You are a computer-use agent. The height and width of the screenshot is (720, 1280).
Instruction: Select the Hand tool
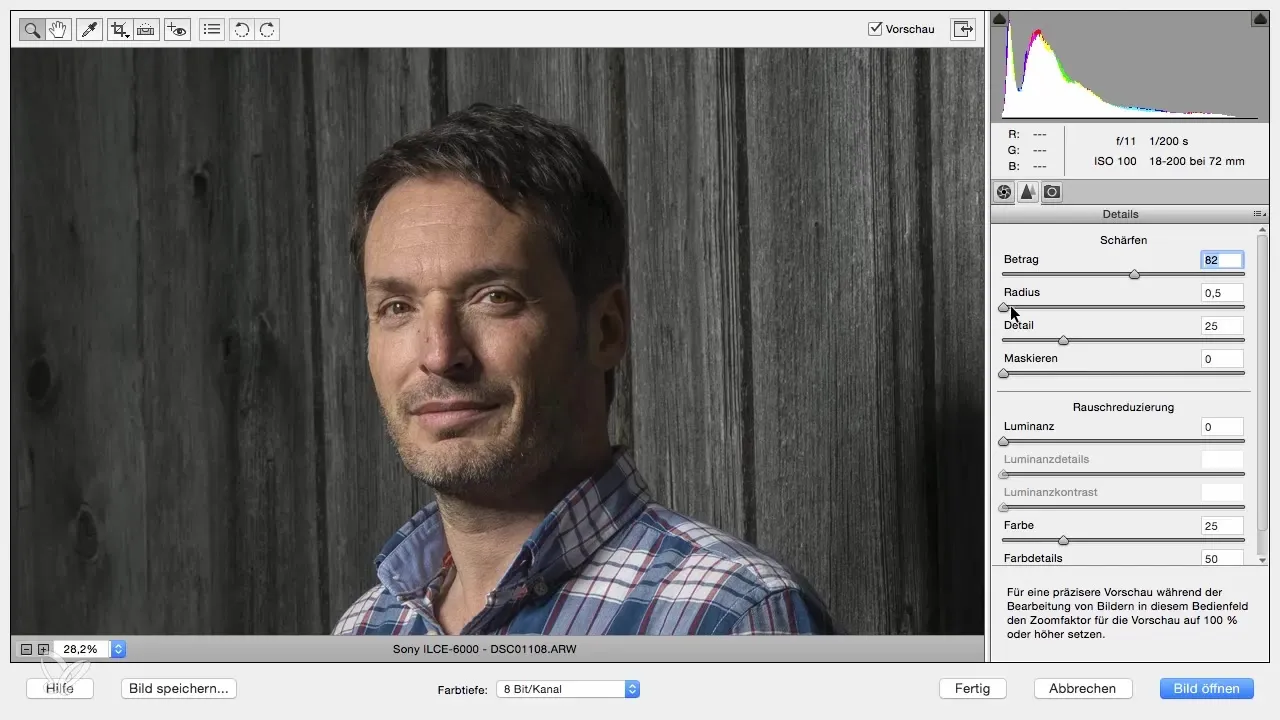pyautogui.click(x=58, y=30)
